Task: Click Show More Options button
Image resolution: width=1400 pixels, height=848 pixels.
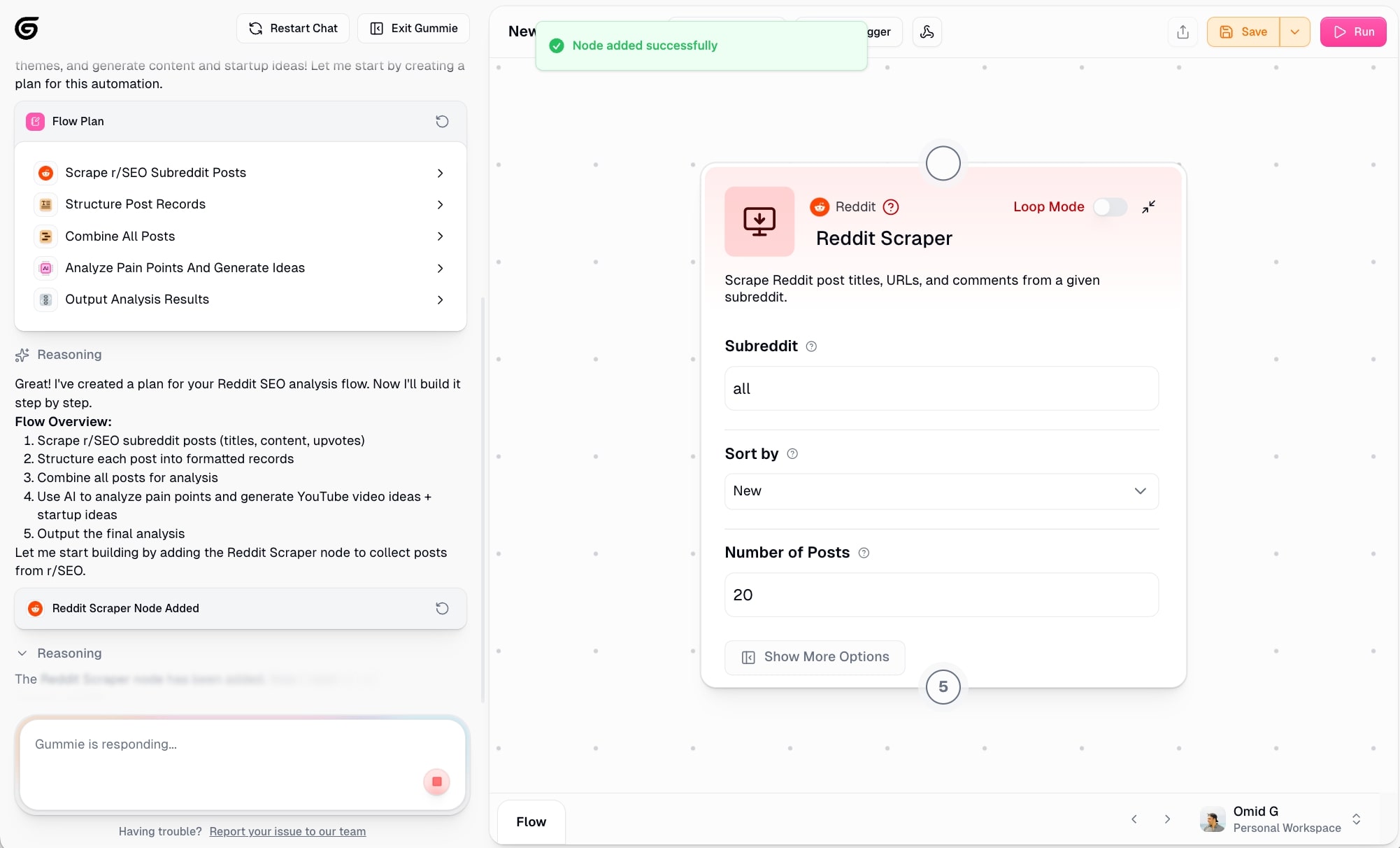Action: click(x=815, y=657)
